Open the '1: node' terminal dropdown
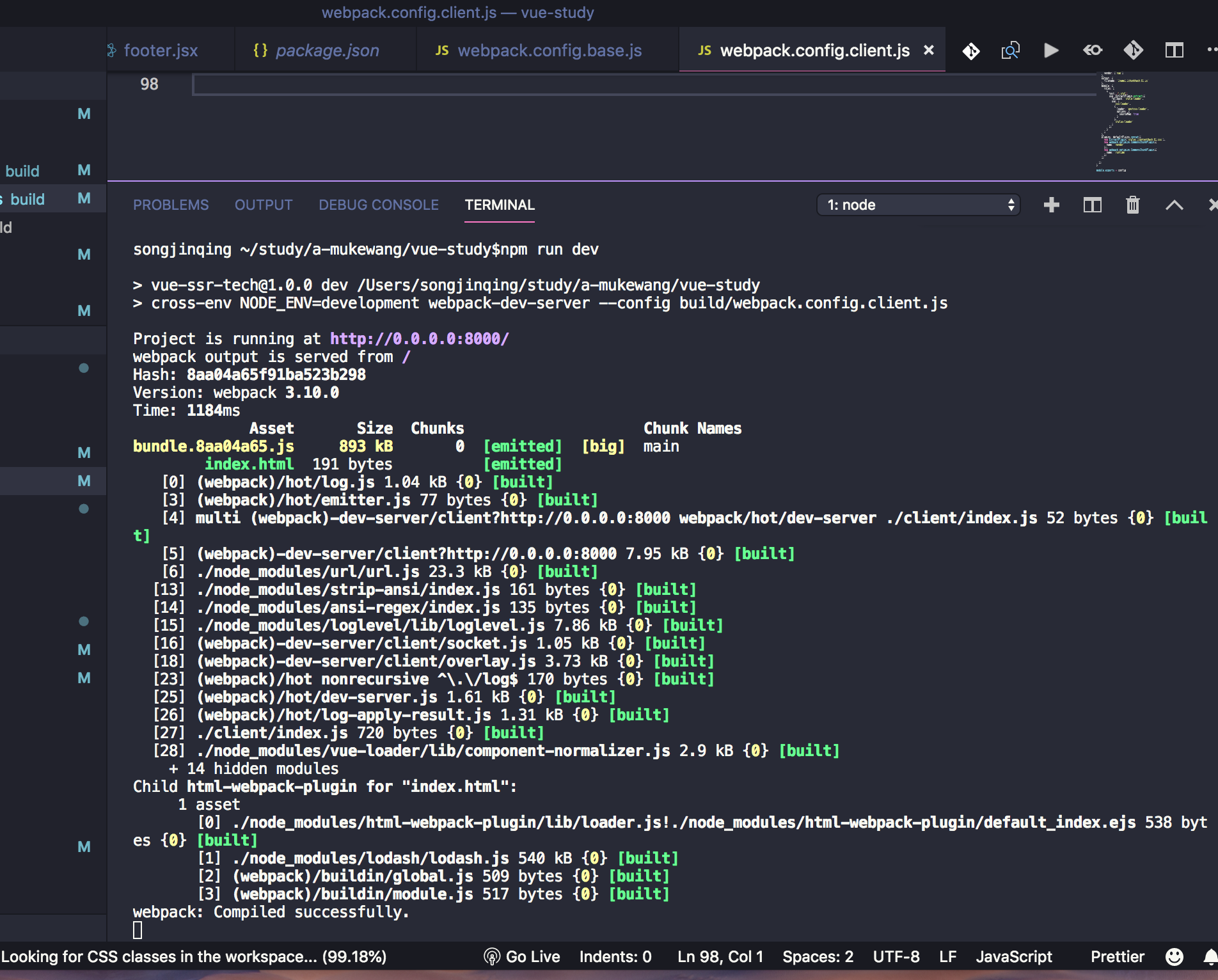Viewport: 1218px width, 980px height. (x=919, y=205)
